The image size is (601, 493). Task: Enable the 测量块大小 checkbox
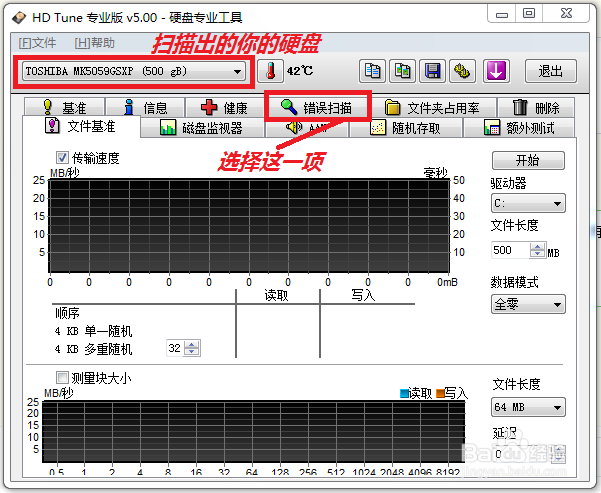[62, 378]
